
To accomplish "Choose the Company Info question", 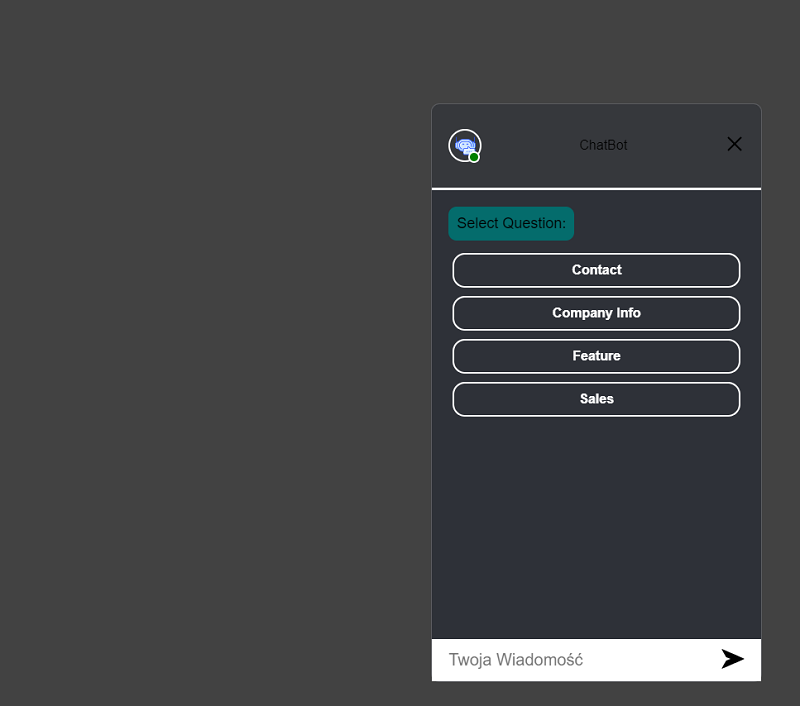I will pos(596,313).
